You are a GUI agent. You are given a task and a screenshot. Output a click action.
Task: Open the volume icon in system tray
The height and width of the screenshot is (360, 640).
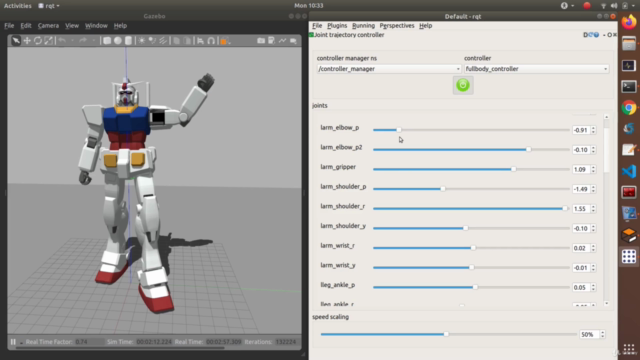point(614,6)
